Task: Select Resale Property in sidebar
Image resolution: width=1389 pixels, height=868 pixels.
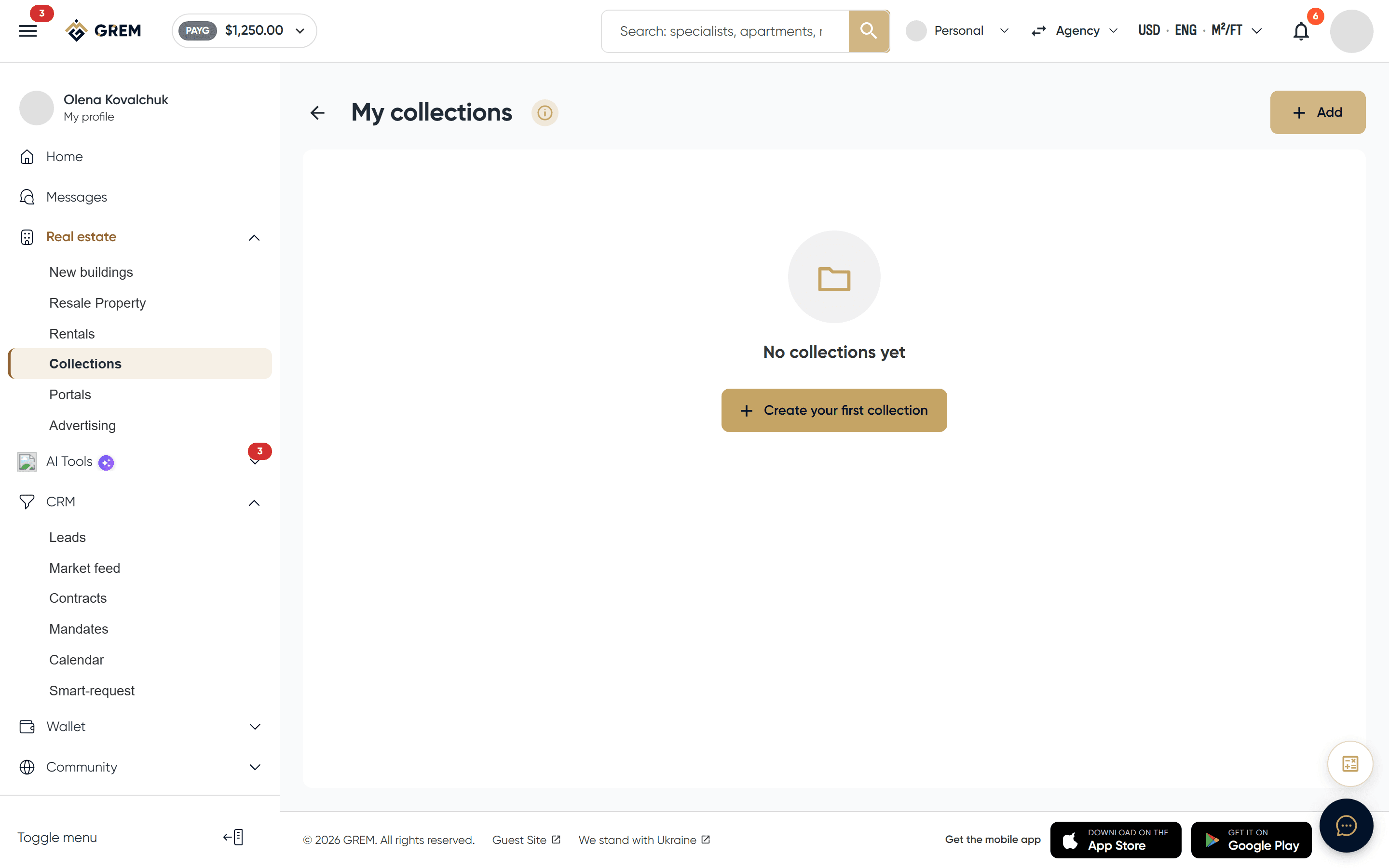Action: point(97,303)
